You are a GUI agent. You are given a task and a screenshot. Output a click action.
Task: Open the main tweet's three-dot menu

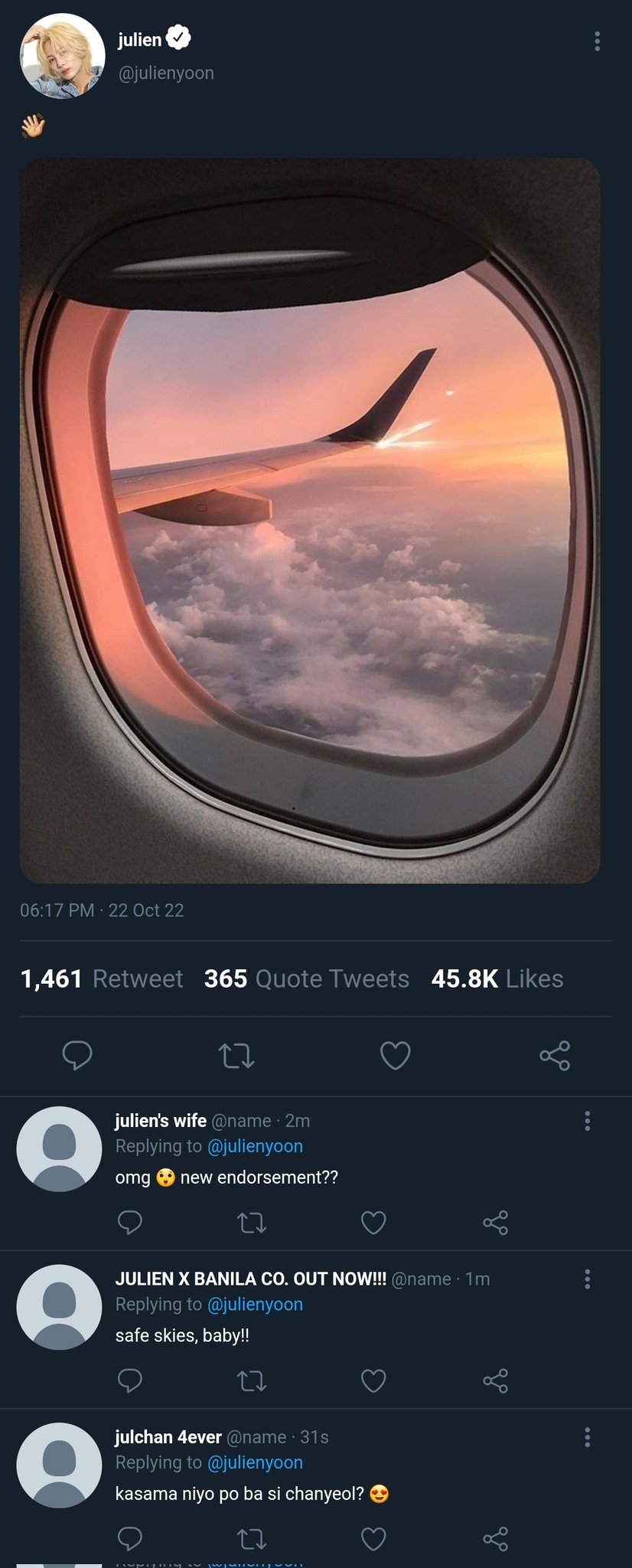(597, 41)
